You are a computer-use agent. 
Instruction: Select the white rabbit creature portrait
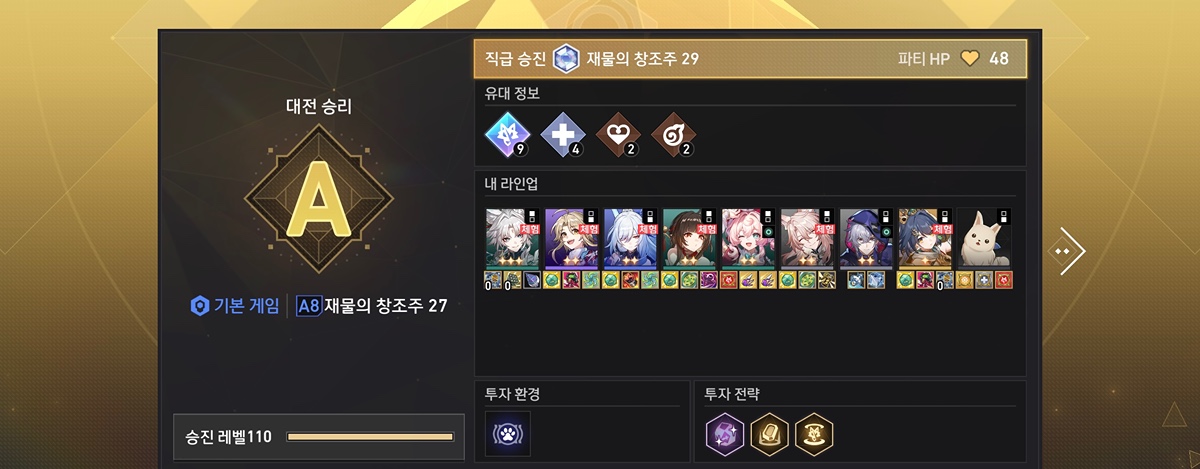click(985, 238)
